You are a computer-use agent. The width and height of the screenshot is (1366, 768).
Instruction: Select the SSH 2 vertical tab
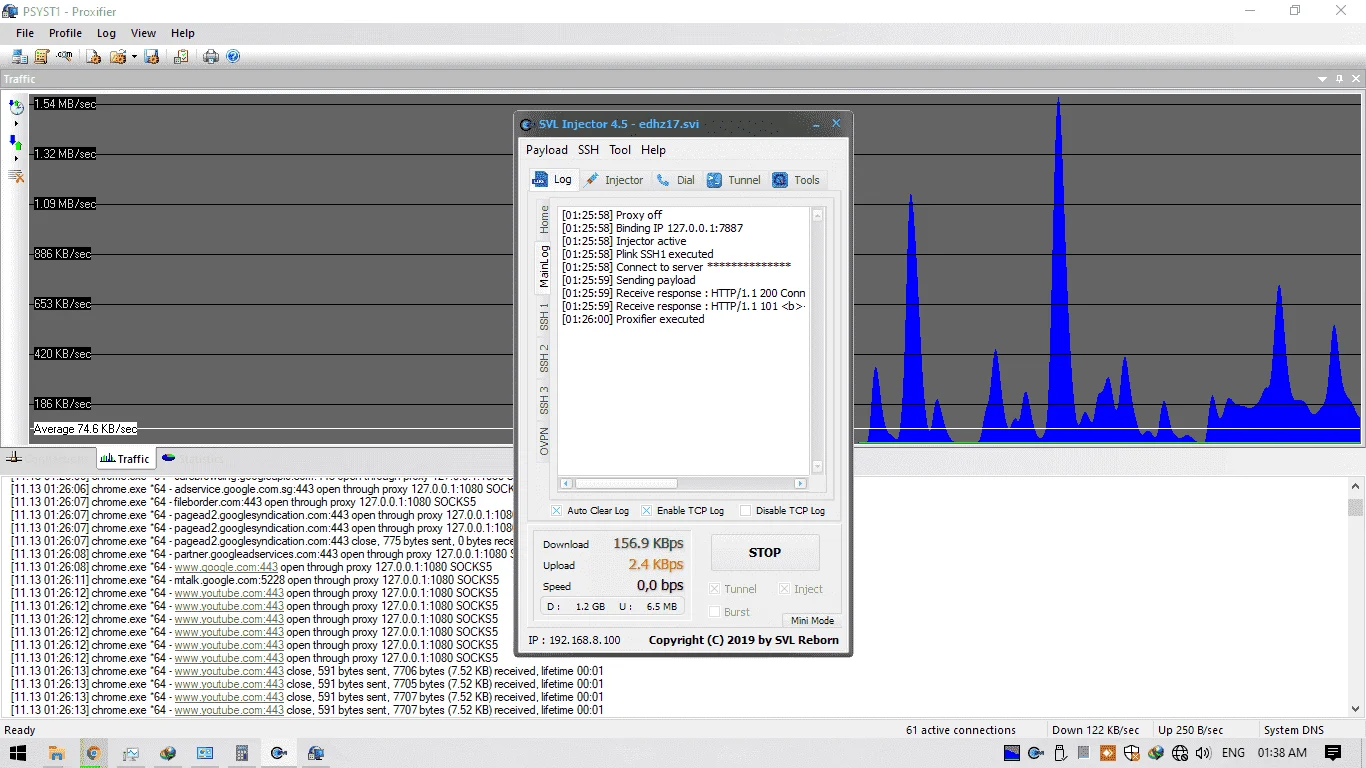(544, 357)
